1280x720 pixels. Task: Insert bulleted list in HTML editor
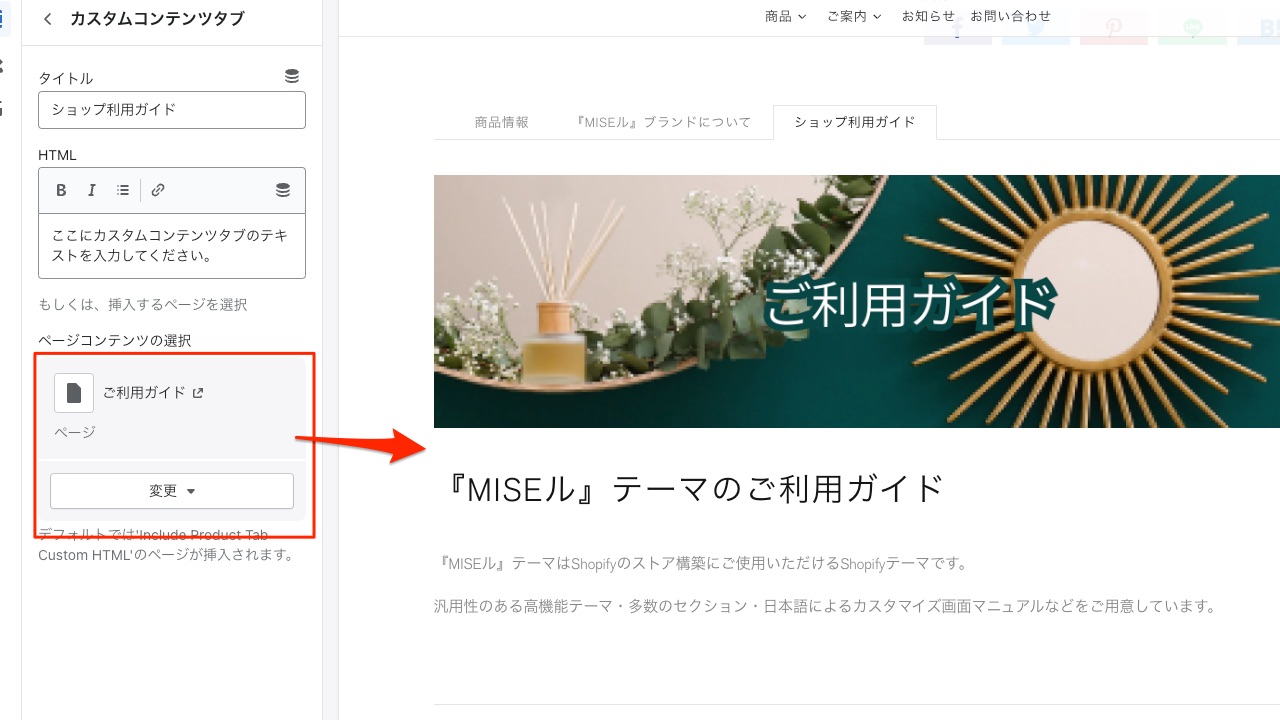(123, 190)
